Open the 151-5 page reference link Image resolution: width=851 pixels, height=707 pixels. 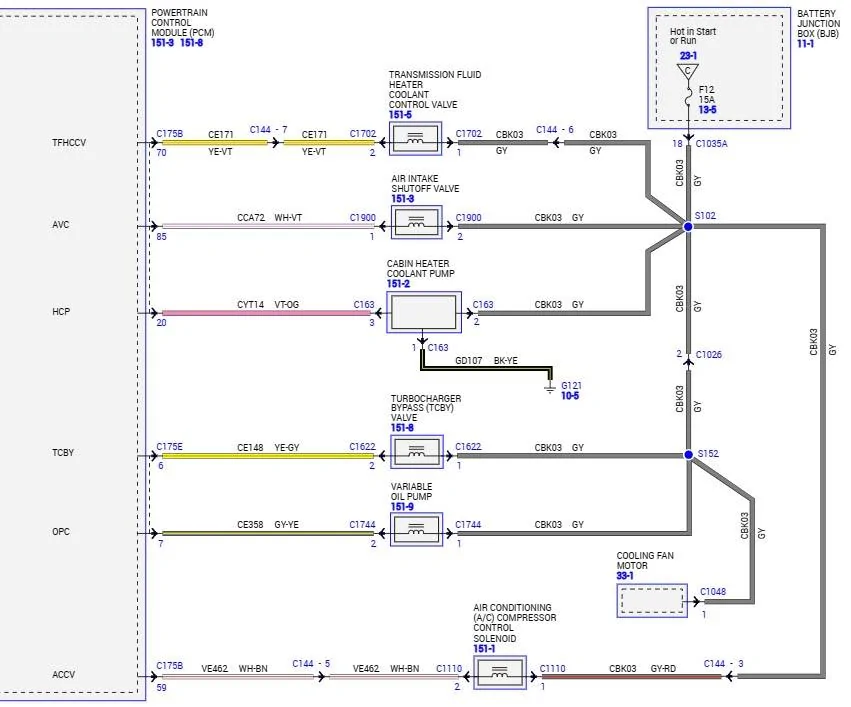coord(400,114)
